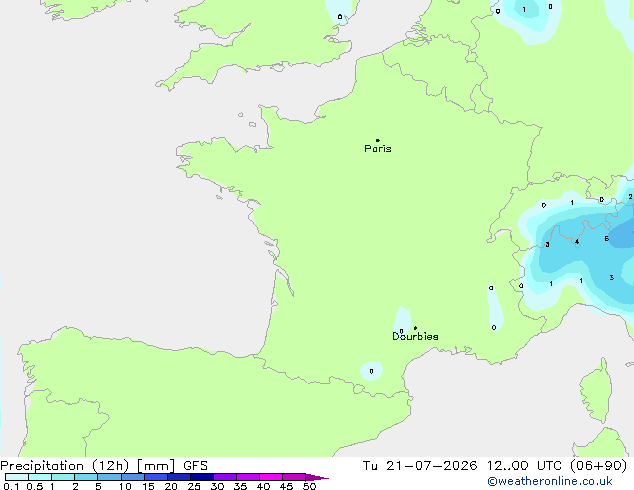634x490 pixels.
Task: Click the 'Precipitation (12h) [mm] GFS' title text
Action: pyautogui.click(x=104, y=466)
